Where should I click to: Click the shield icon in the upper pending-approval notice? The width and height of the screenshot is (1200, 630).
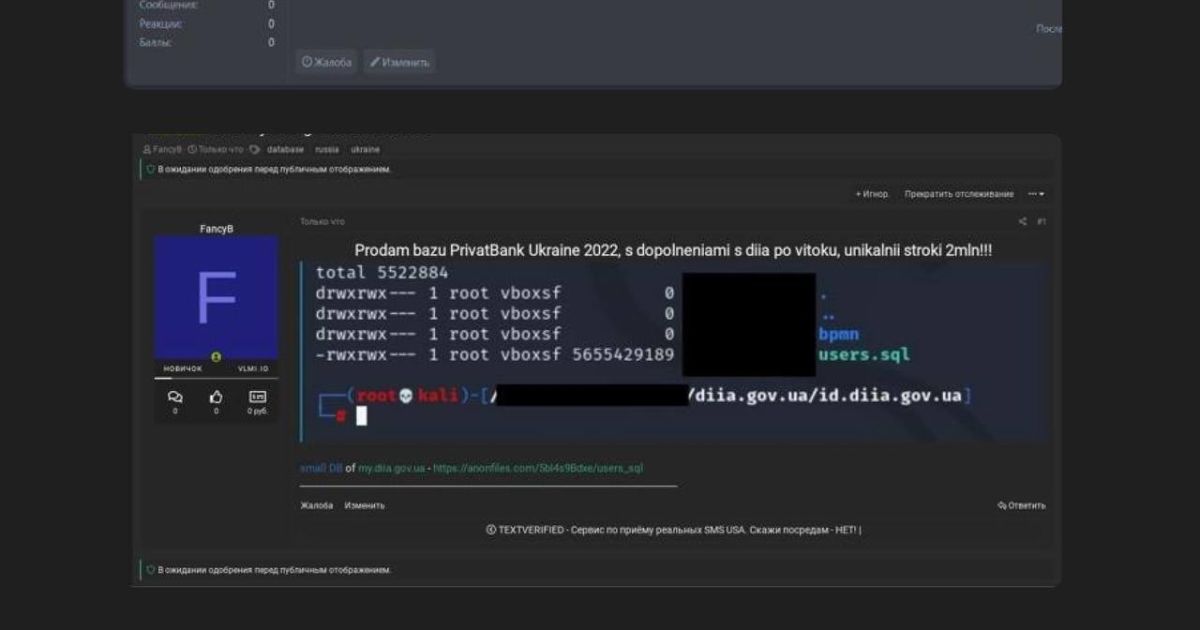coord(151,169)
